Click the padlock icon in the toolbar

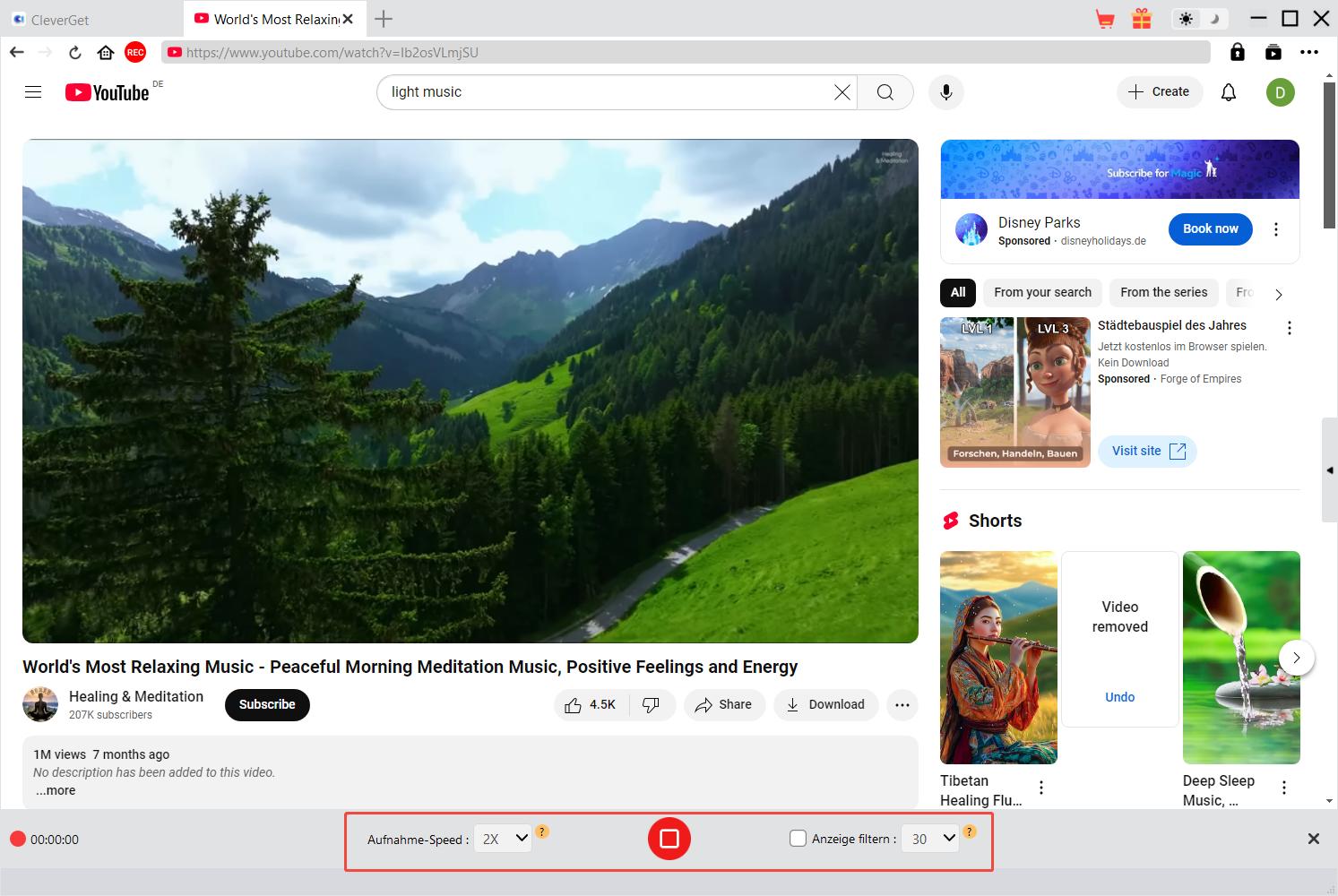(1237, 52)
